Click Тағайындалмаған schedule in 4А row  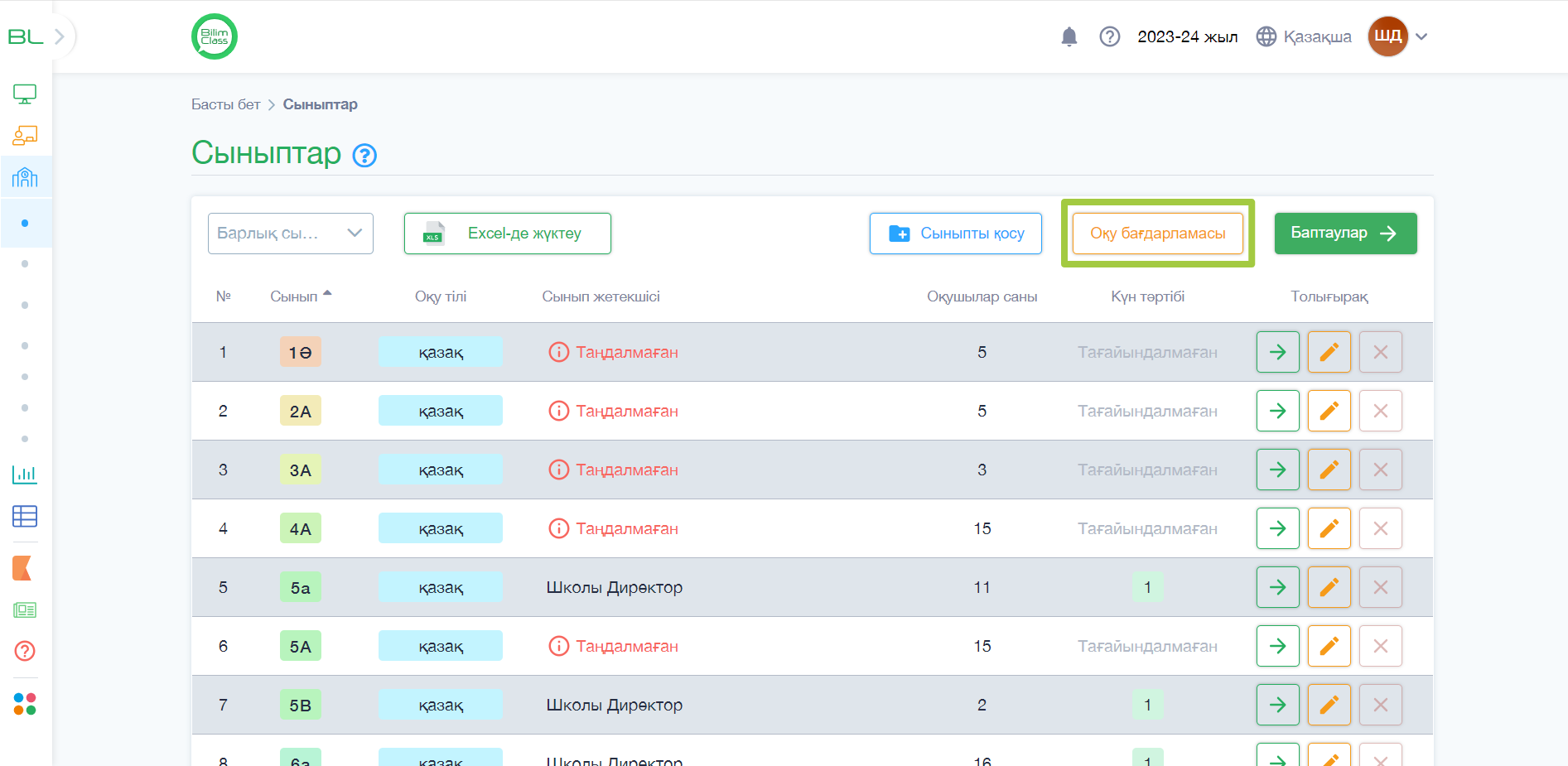pos(1147,528)
